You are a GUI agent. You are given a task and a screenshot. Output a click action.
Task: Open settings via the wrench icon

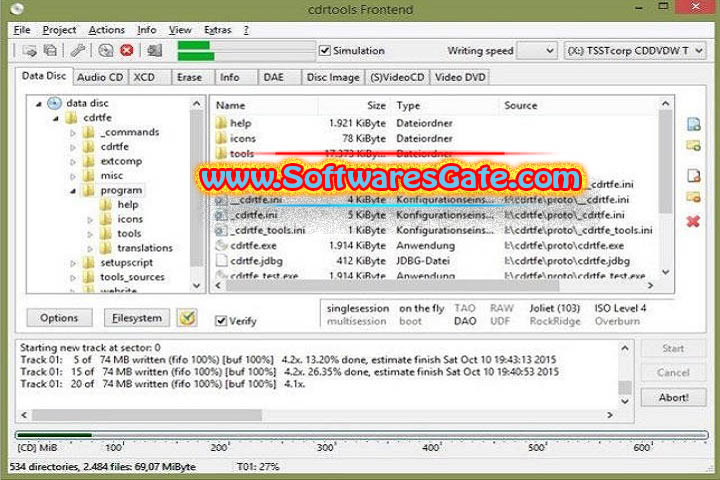78,51
